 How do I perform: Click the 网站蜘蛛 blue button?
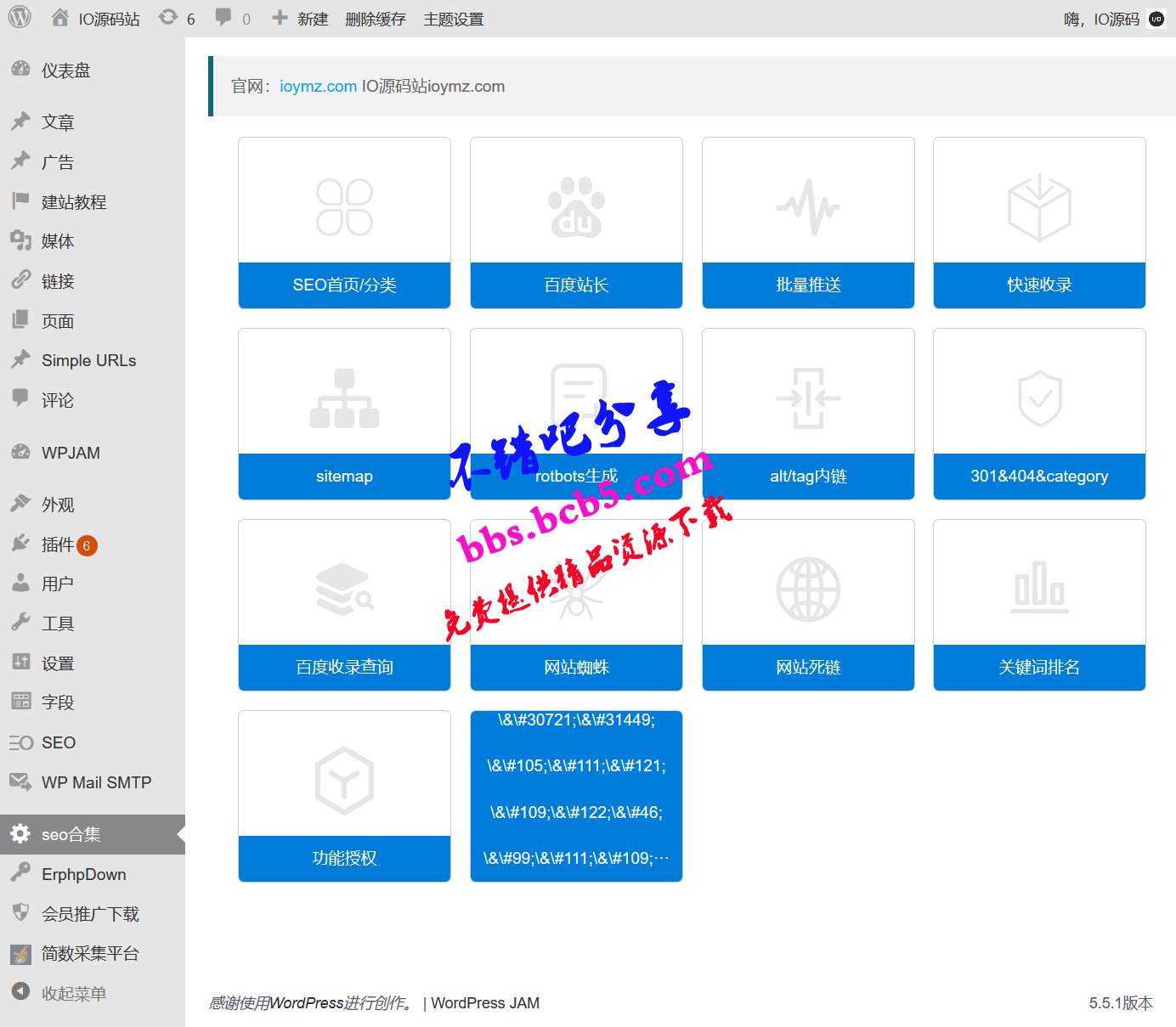[576, 667]
